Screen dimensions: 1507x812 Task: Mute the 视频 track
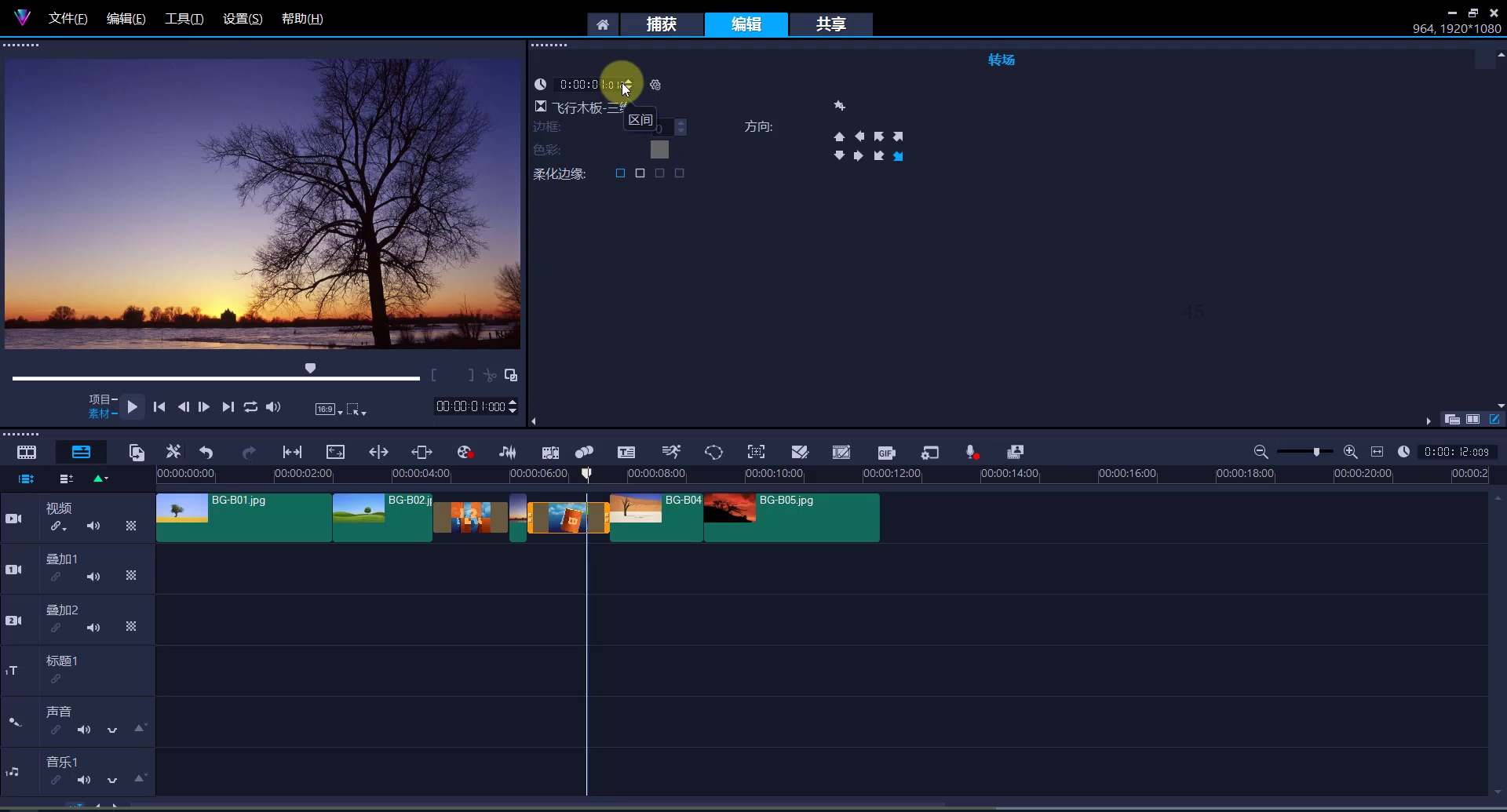[x=93, y=526]
